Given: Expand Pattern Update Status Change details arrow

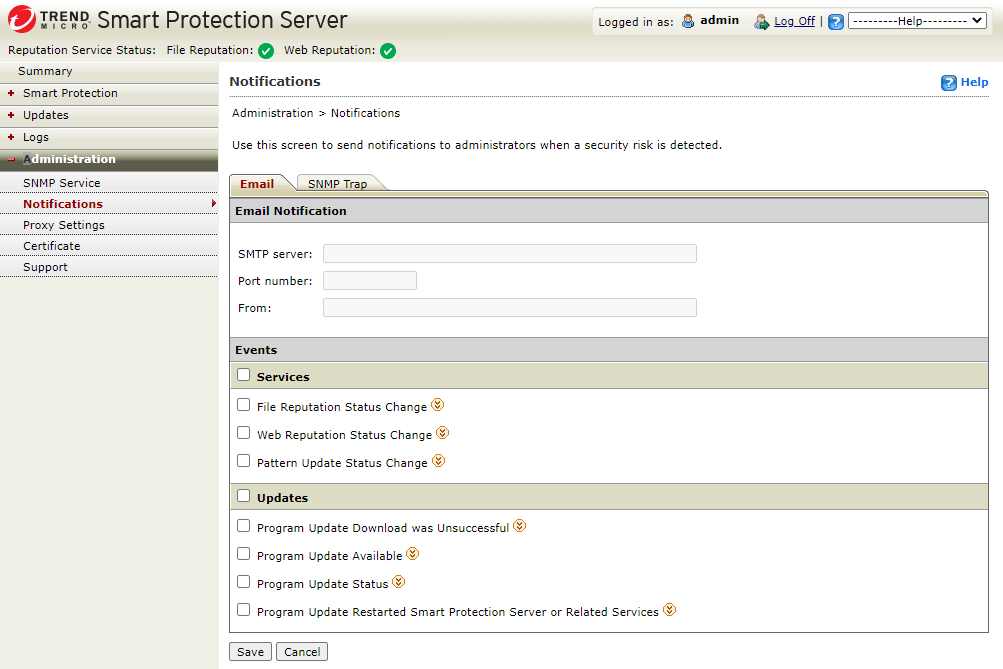Looking at the screenshot, I should [x=438, y=462].
